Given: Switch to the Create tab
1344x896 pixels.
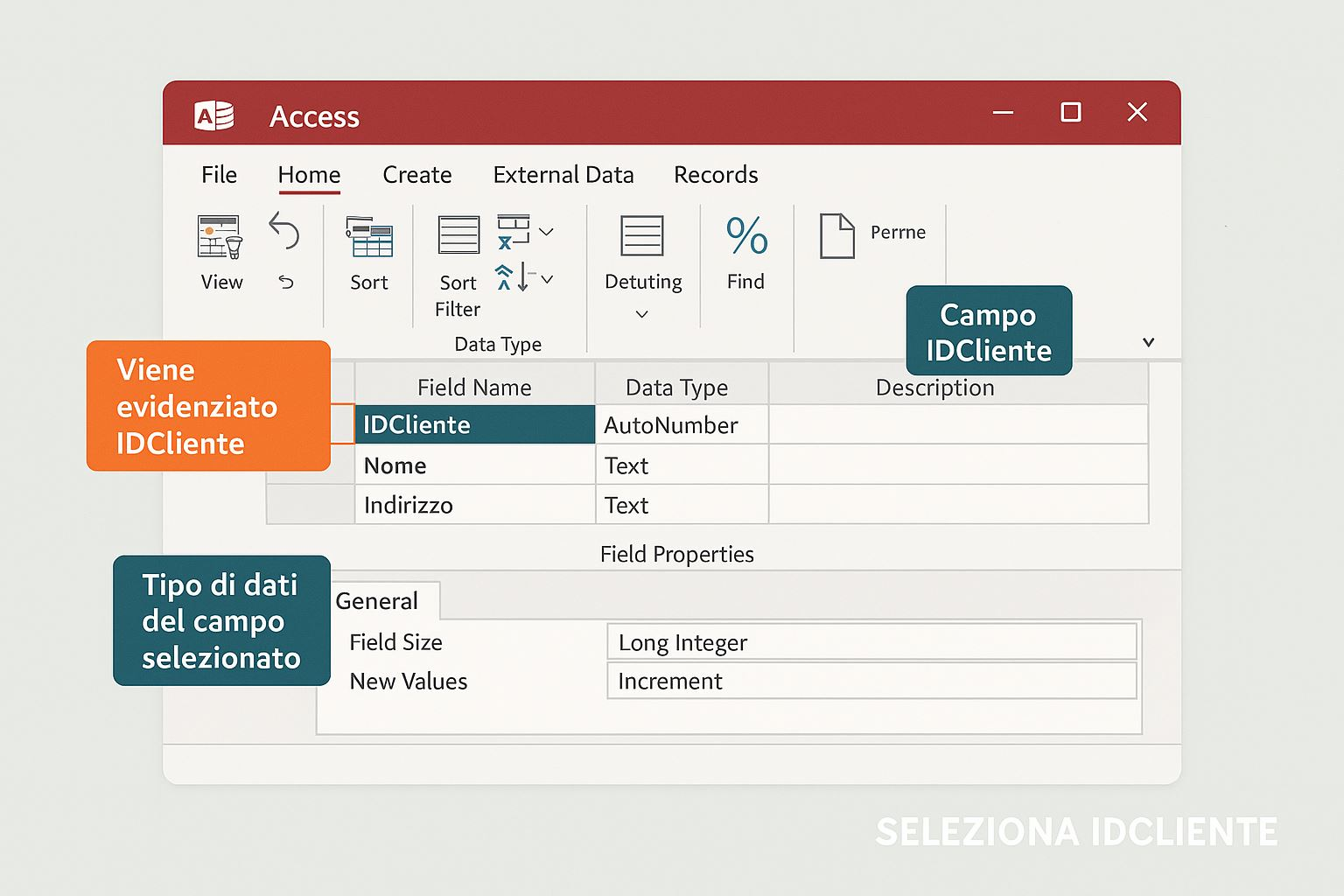Looking at the screenshot, I should [416, 175].
